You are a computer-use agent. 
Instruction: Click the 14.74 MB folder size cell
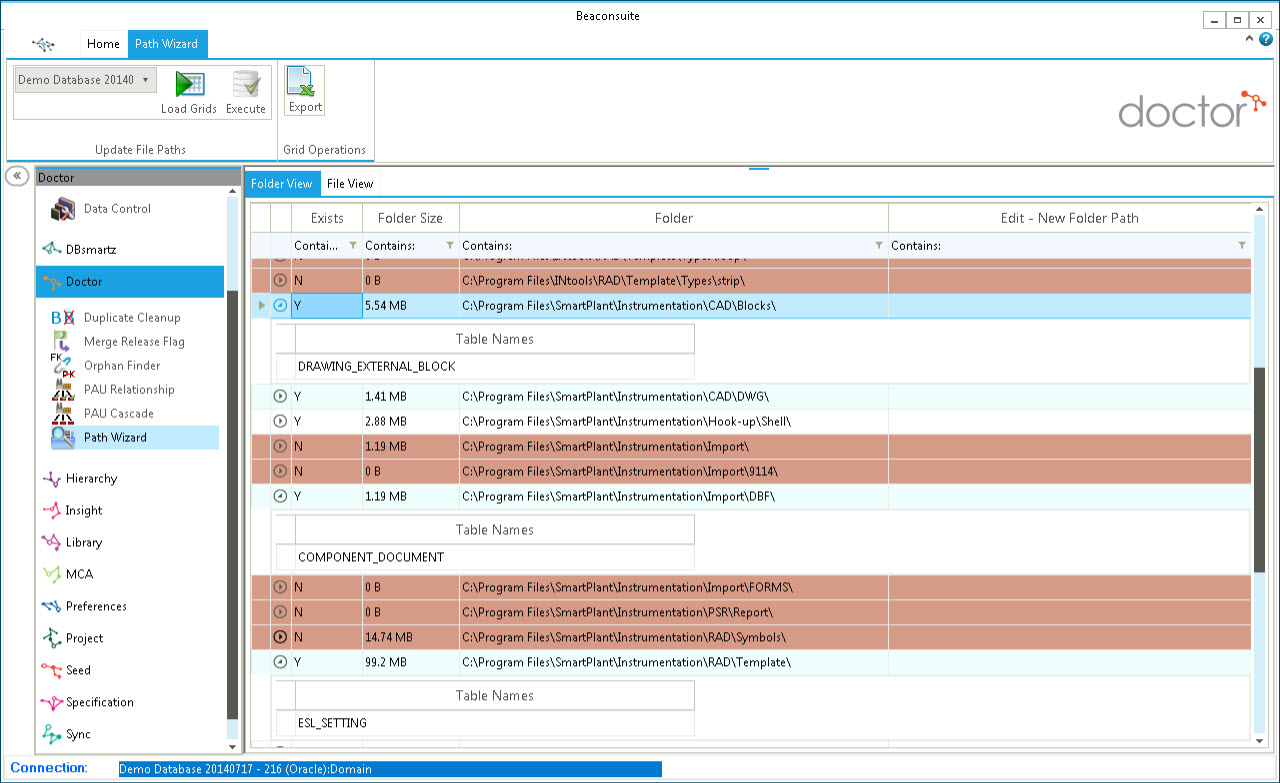coord(411,637)
